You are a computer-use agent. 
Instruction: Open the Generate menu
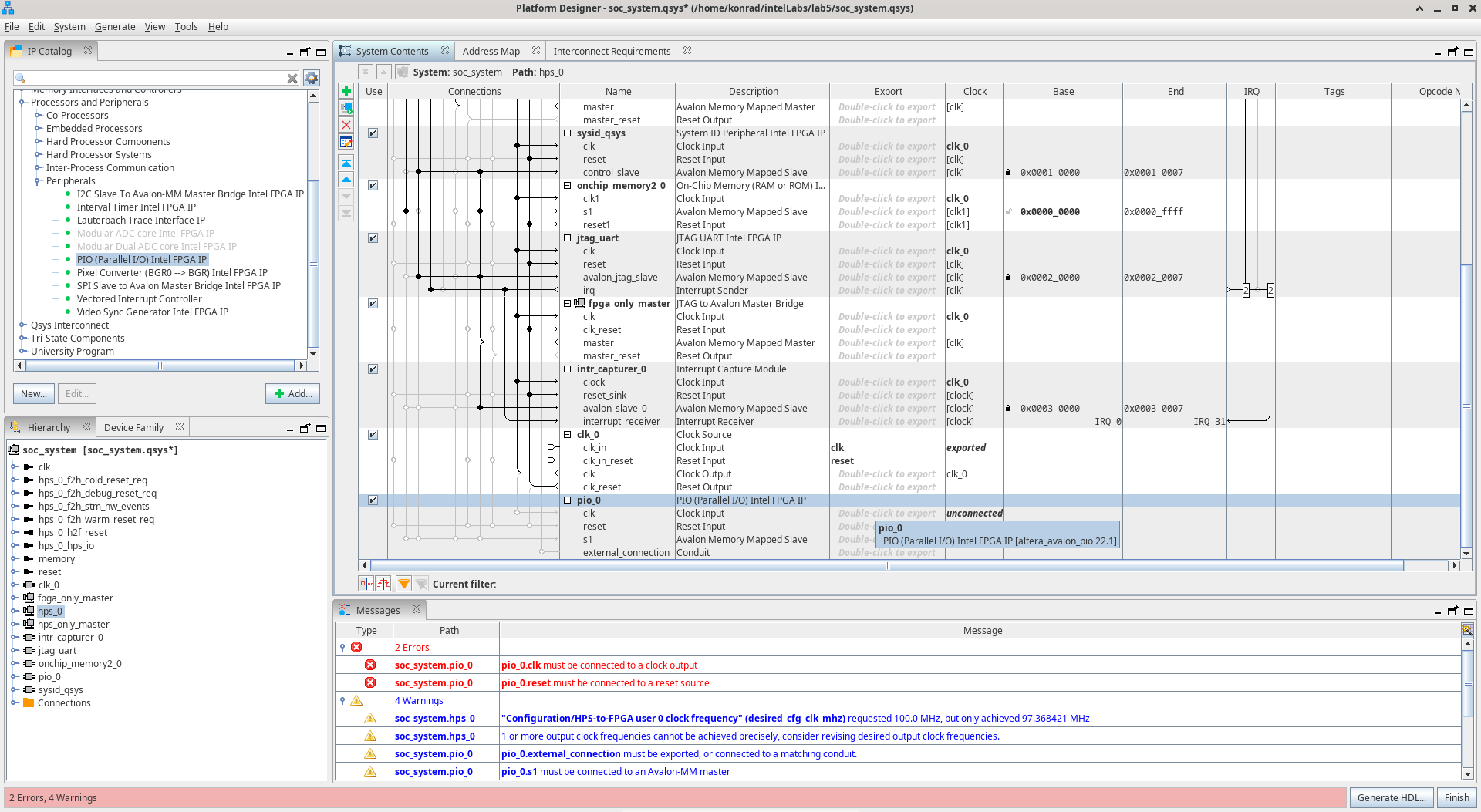115,26
